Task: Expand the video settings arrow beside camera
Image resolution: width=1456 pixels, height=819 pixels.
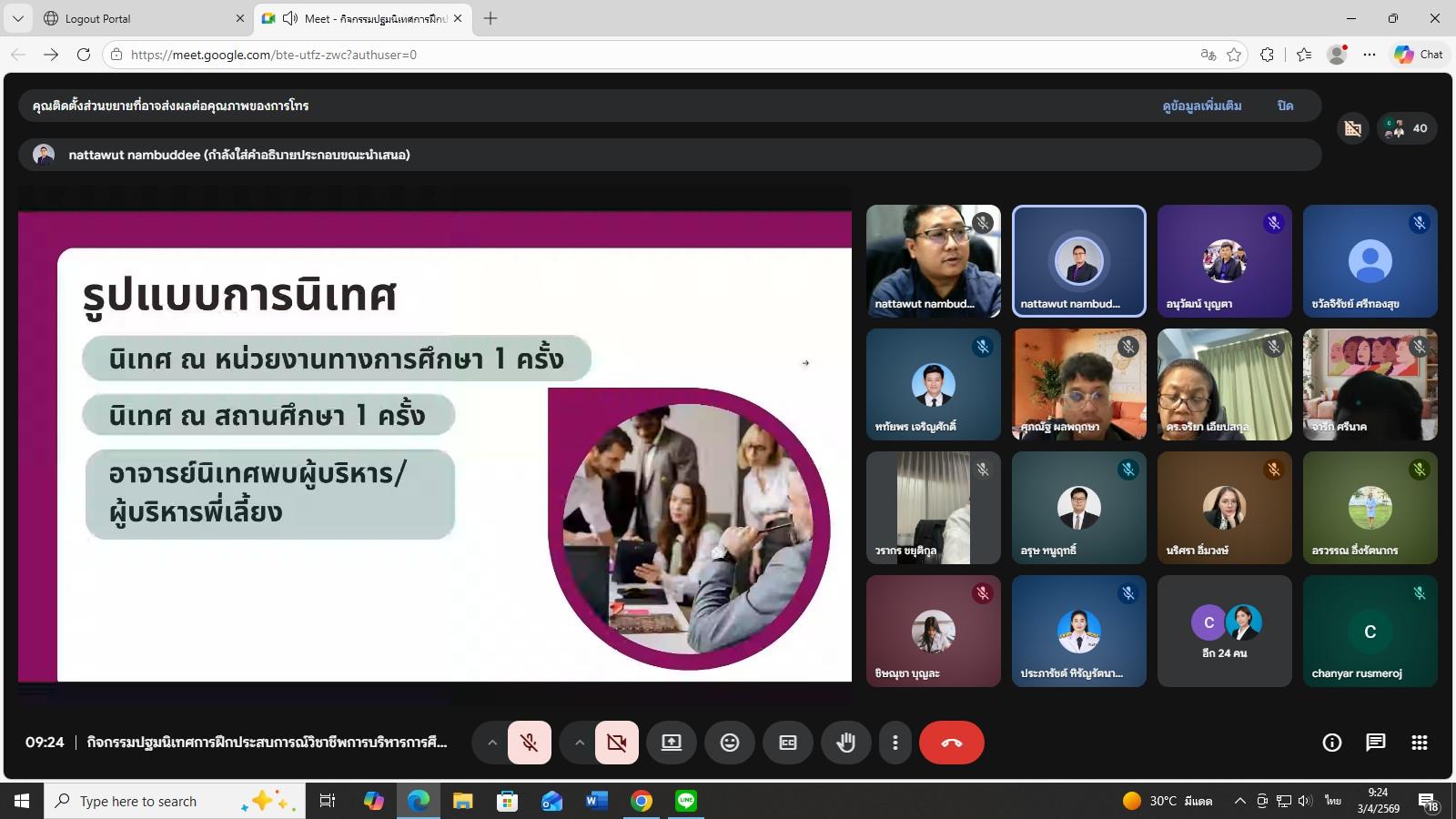Action: [579, 743]
